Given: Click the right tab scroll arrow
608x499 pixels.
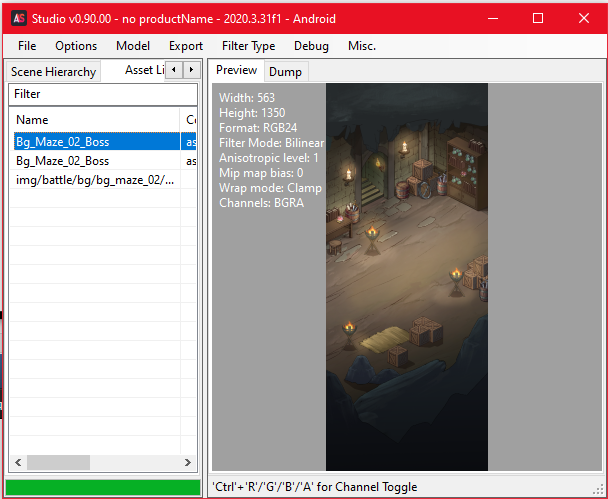Looking at the screenshot, I should click(x=192, y=70).
